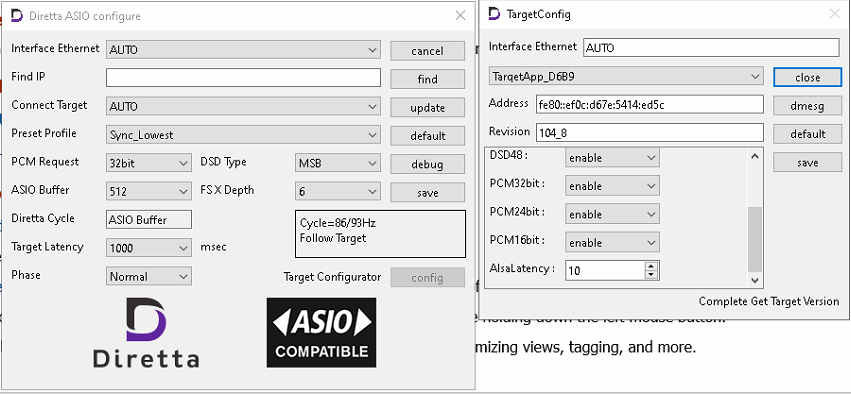The height and width of the screenshot is (394, 851).
Task: Open the FS X Depth dropdown
Action: click(338, 191)
